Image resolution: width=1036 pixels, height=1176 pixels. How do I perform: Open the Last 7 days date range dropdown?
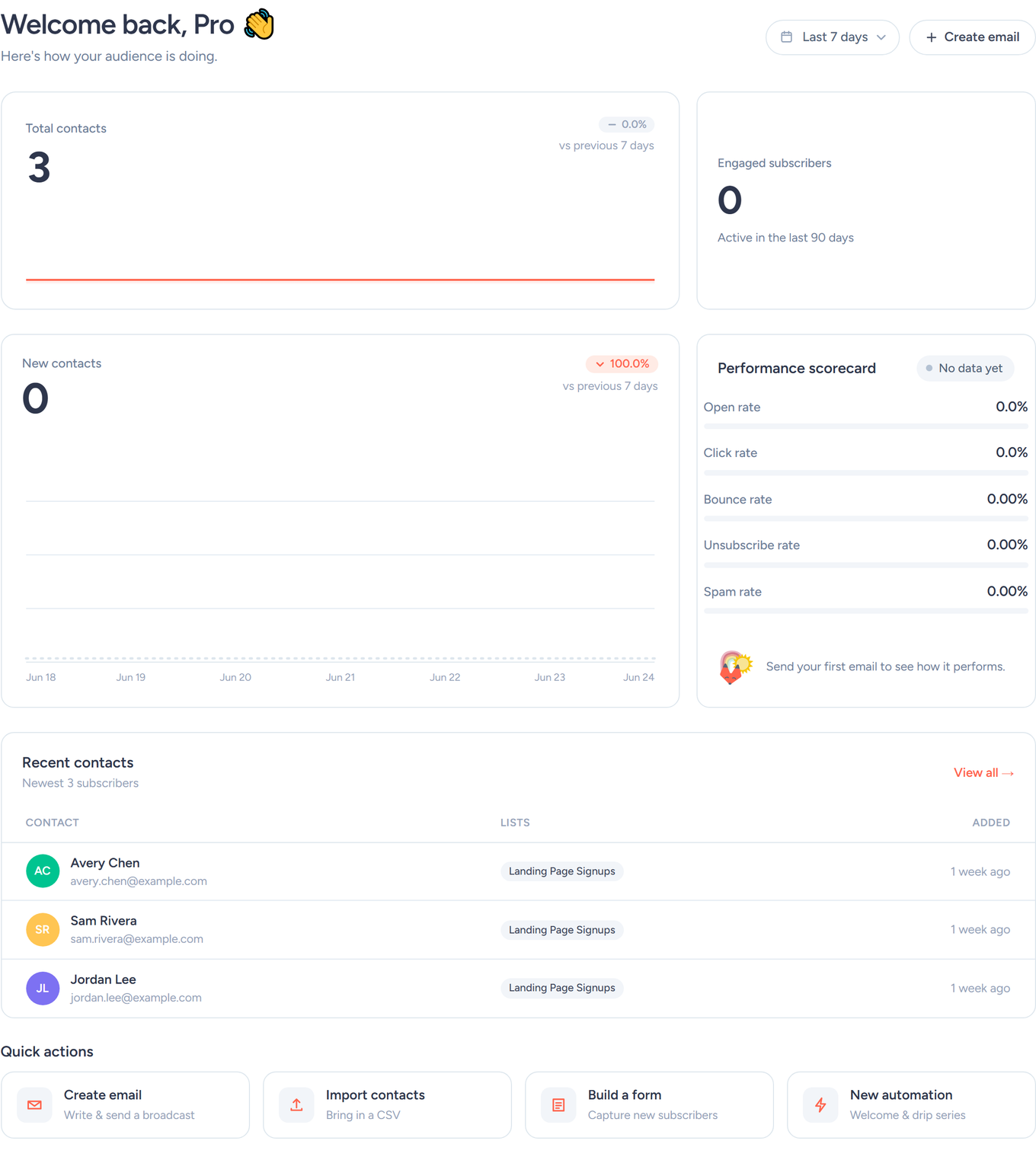832,37
